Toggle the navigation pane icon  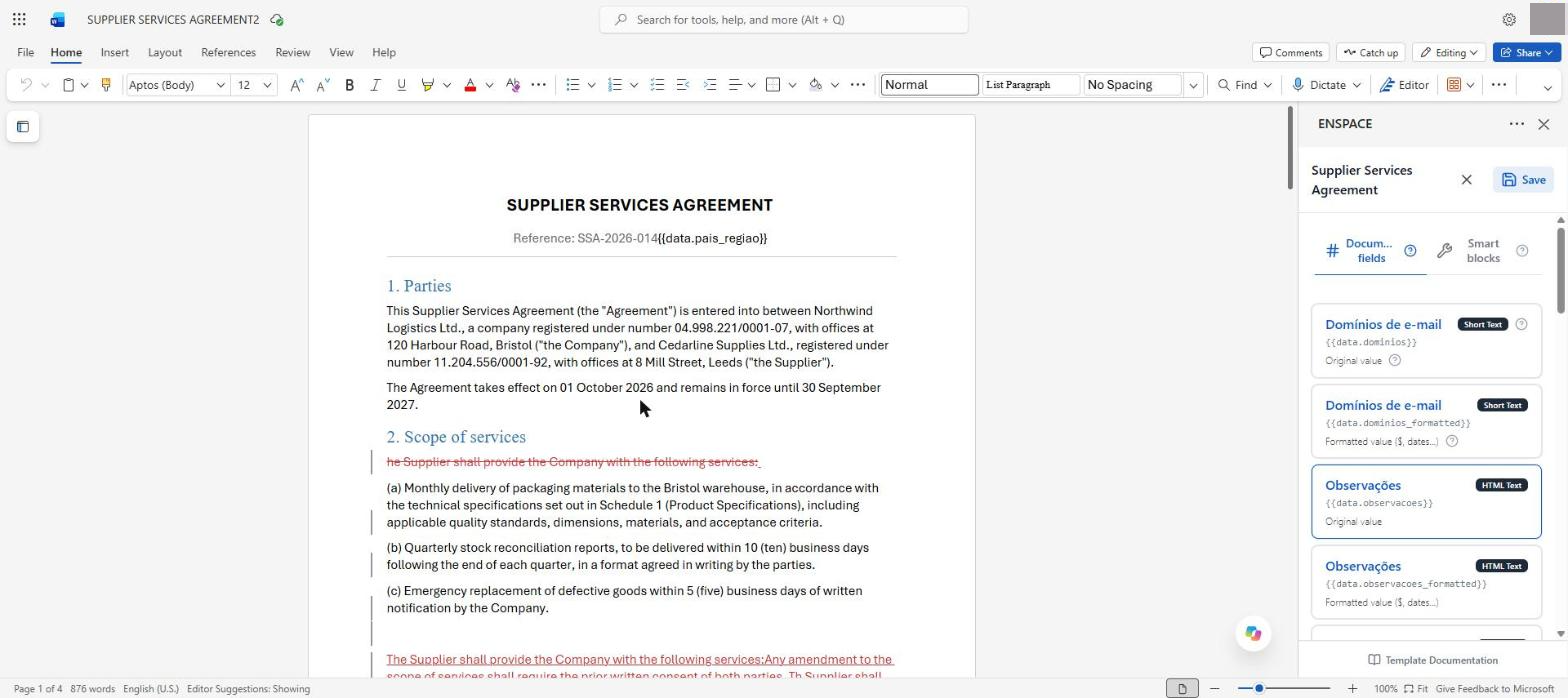coord(23,127)
